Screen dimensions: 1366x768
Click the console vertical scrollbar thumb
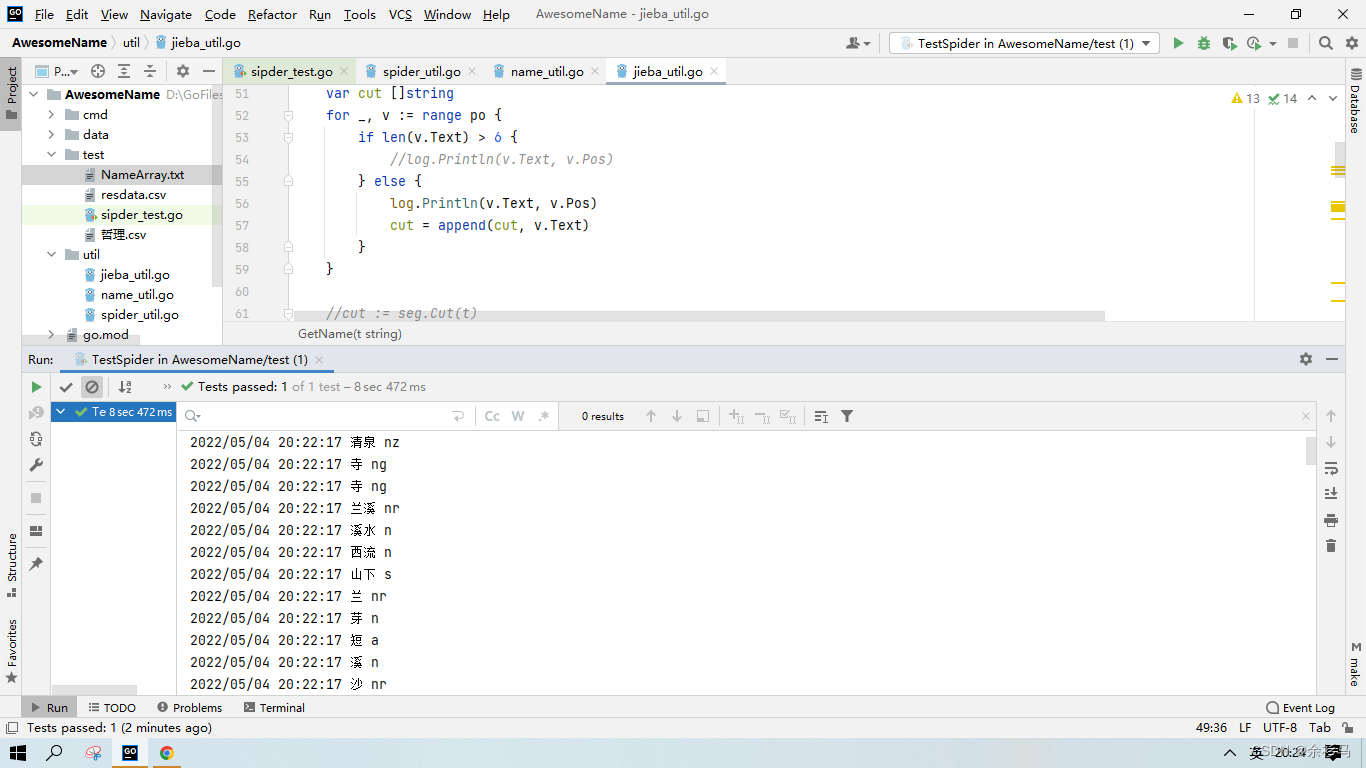point(1311,451)
